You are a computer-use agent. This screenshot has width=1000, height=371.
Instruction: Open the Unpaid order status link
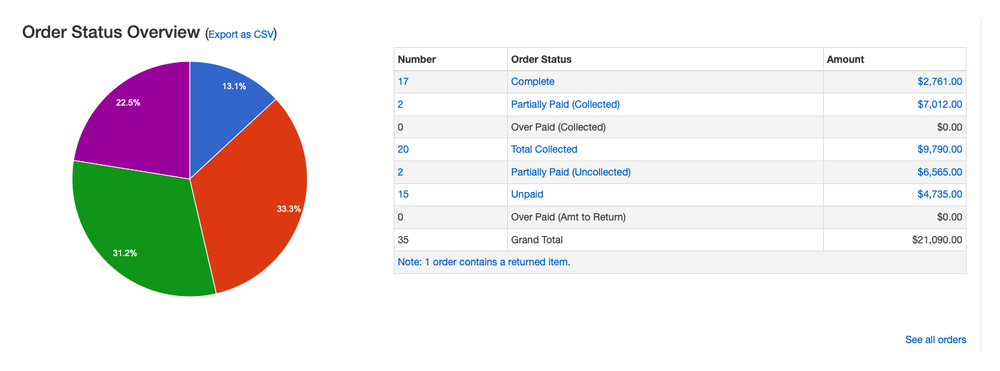click(527, 194)
